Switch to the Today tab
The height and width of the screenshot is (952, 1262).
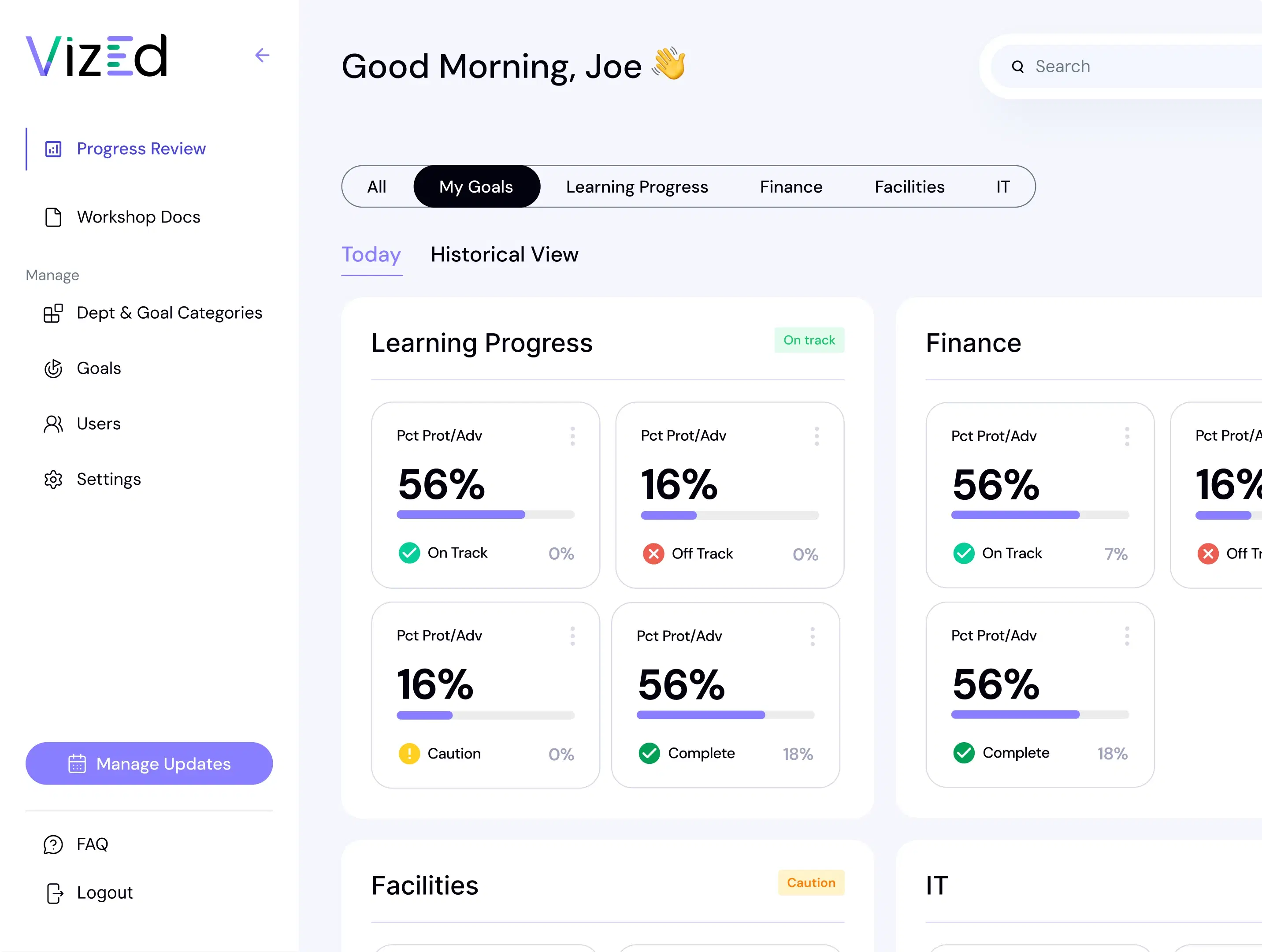pos(371,255)
